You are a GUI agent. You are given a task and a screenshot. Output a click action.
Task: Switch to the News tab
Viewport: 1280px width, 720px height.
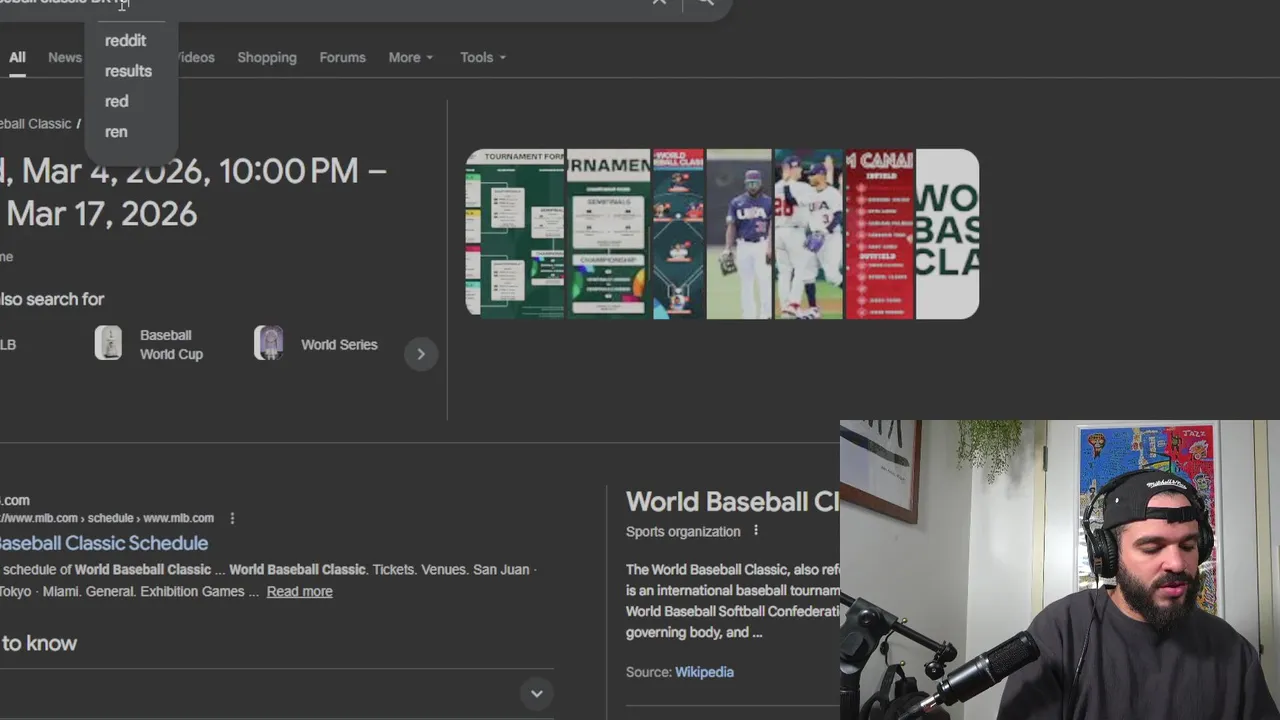pyautogui.click(x=65, y=57)
